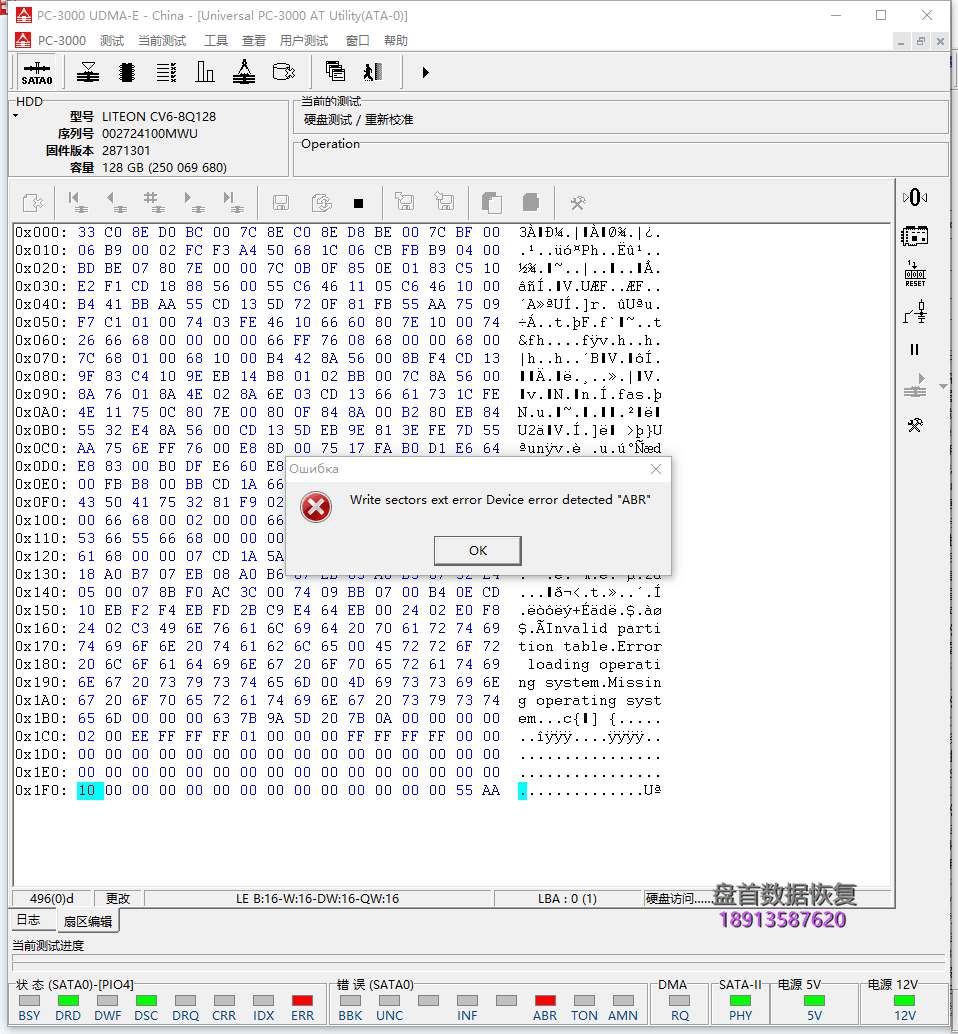Click the 'LBA : 0 (1)' status field

coord(567,898)
